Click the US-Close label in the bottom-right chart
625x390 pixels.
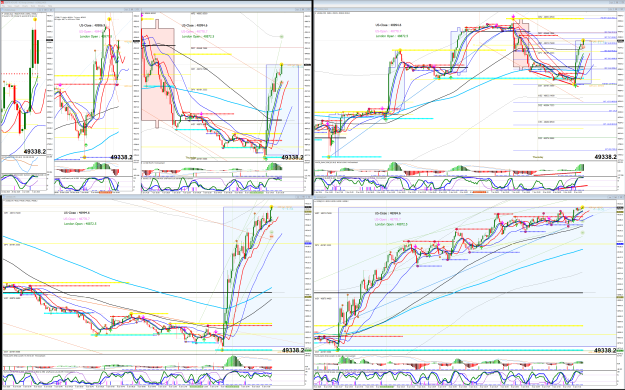click(x=387, y=213)
